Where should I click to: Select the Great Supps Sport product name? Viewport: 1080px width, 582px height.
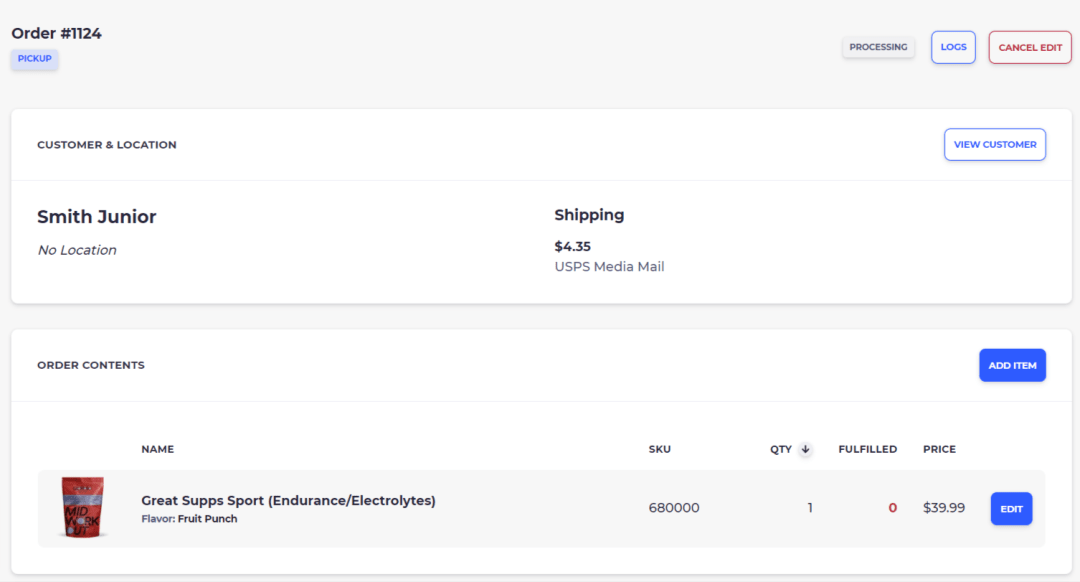point(289,501)
